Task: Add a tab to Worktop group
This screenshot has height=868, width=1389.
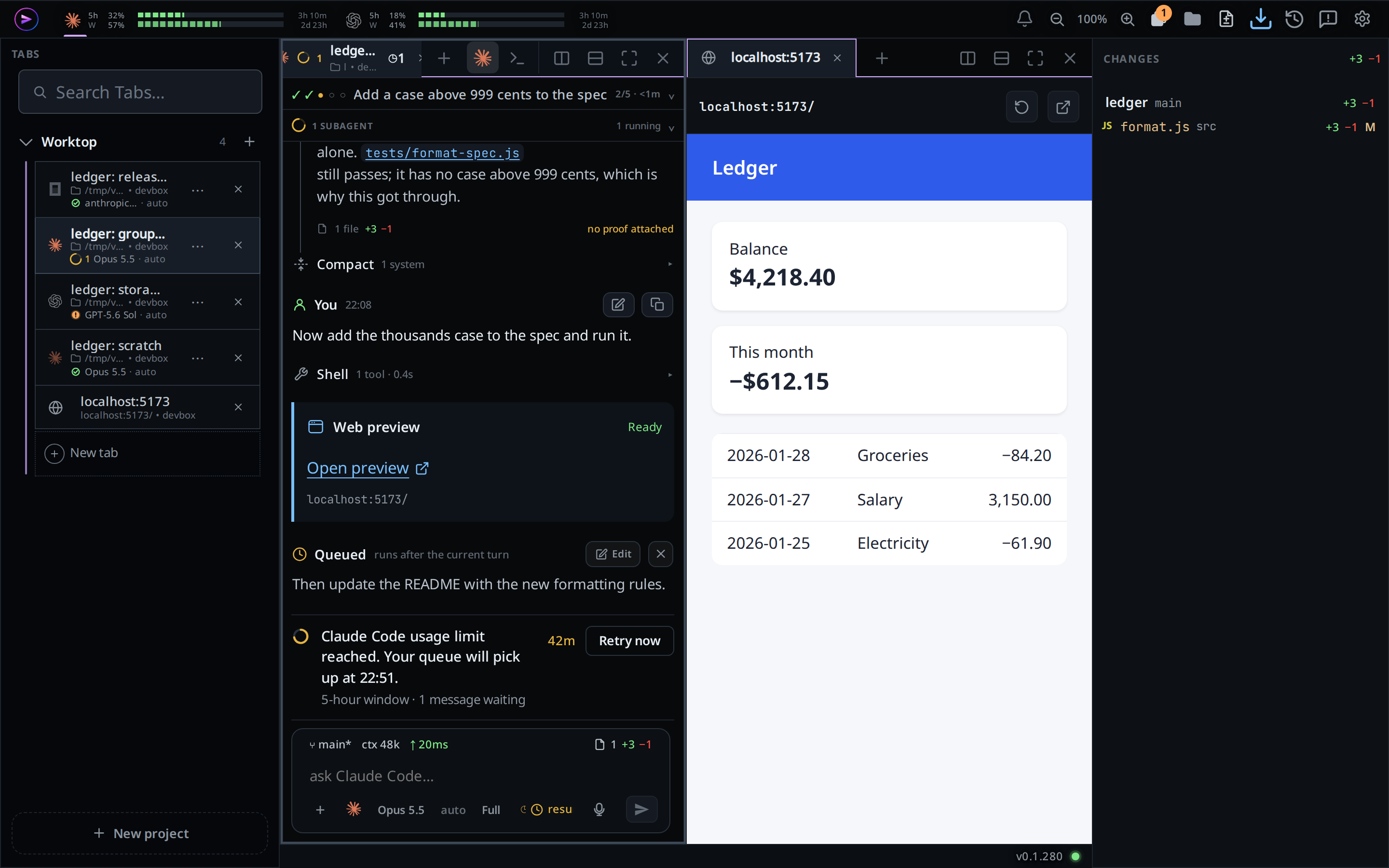Action: [x=249, y=142]
